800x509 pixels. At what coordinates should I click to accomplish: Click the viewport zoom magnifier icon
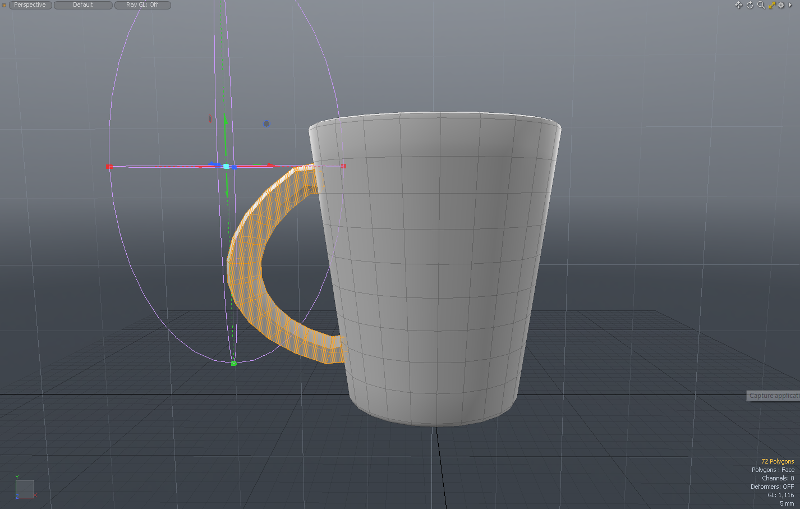coord(760,5)
